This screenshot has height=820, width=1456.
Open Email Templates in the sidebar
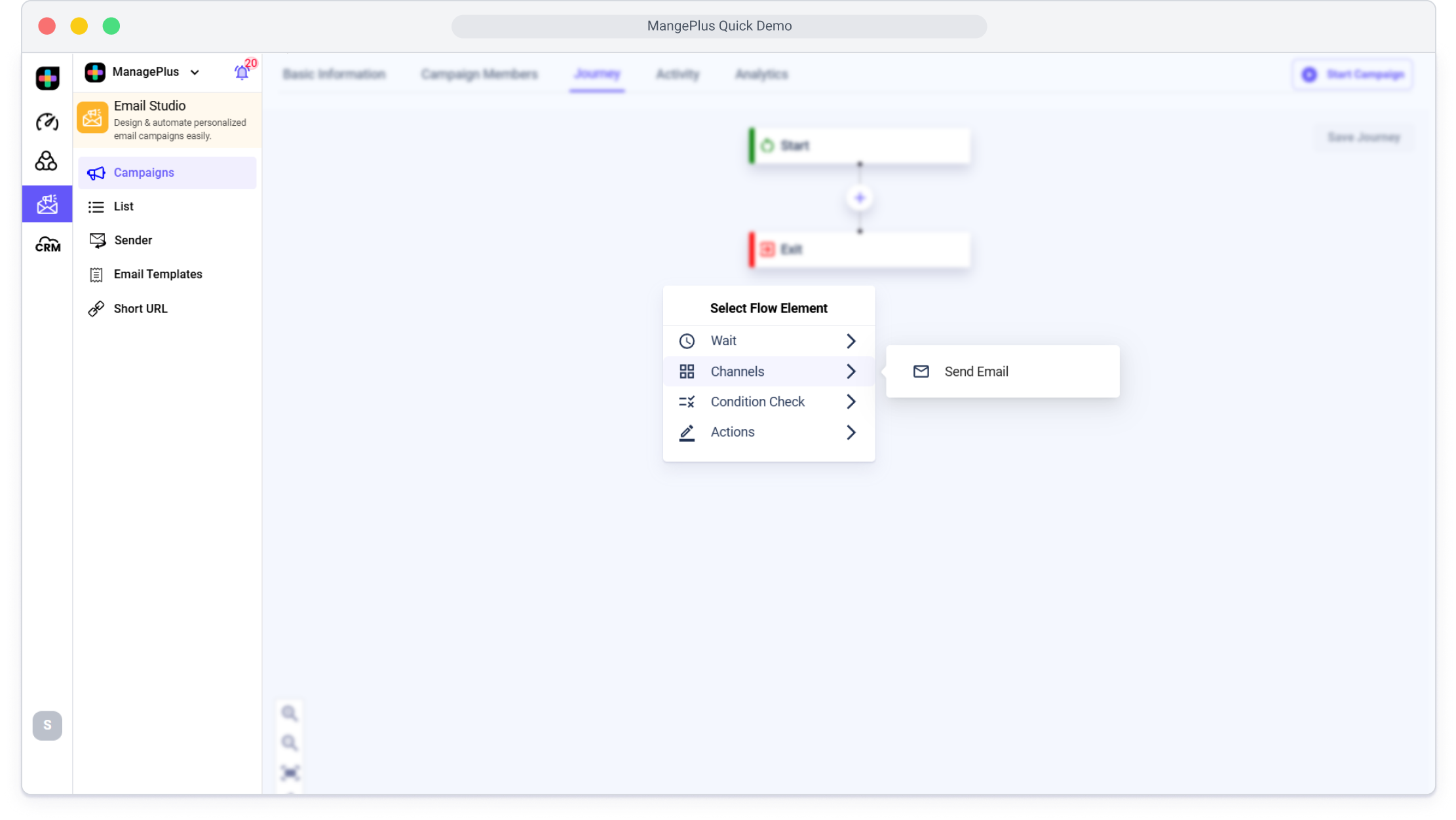click(157, 274)
